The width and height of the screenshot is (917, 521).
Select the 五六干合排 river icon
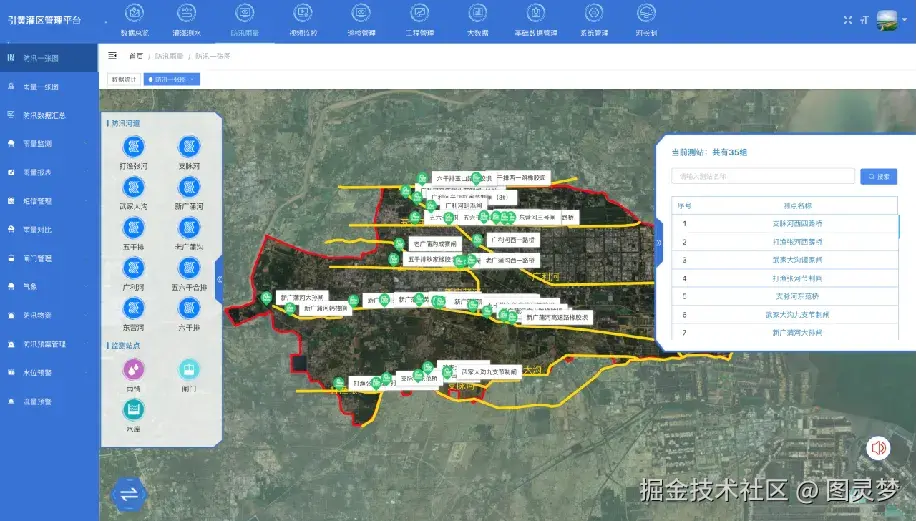(189, 268)
